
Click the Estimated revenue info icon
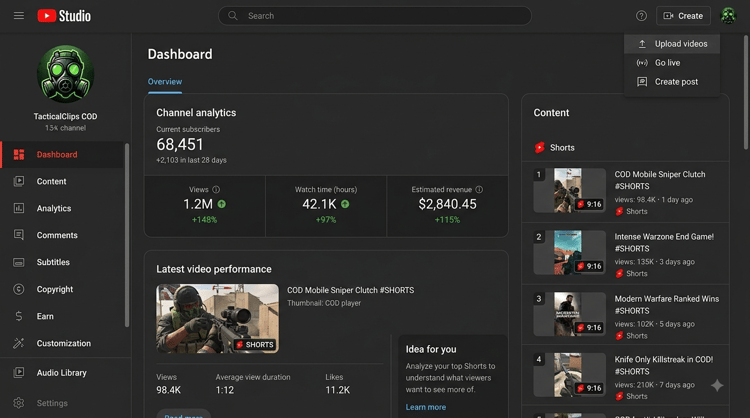(479, 189)
